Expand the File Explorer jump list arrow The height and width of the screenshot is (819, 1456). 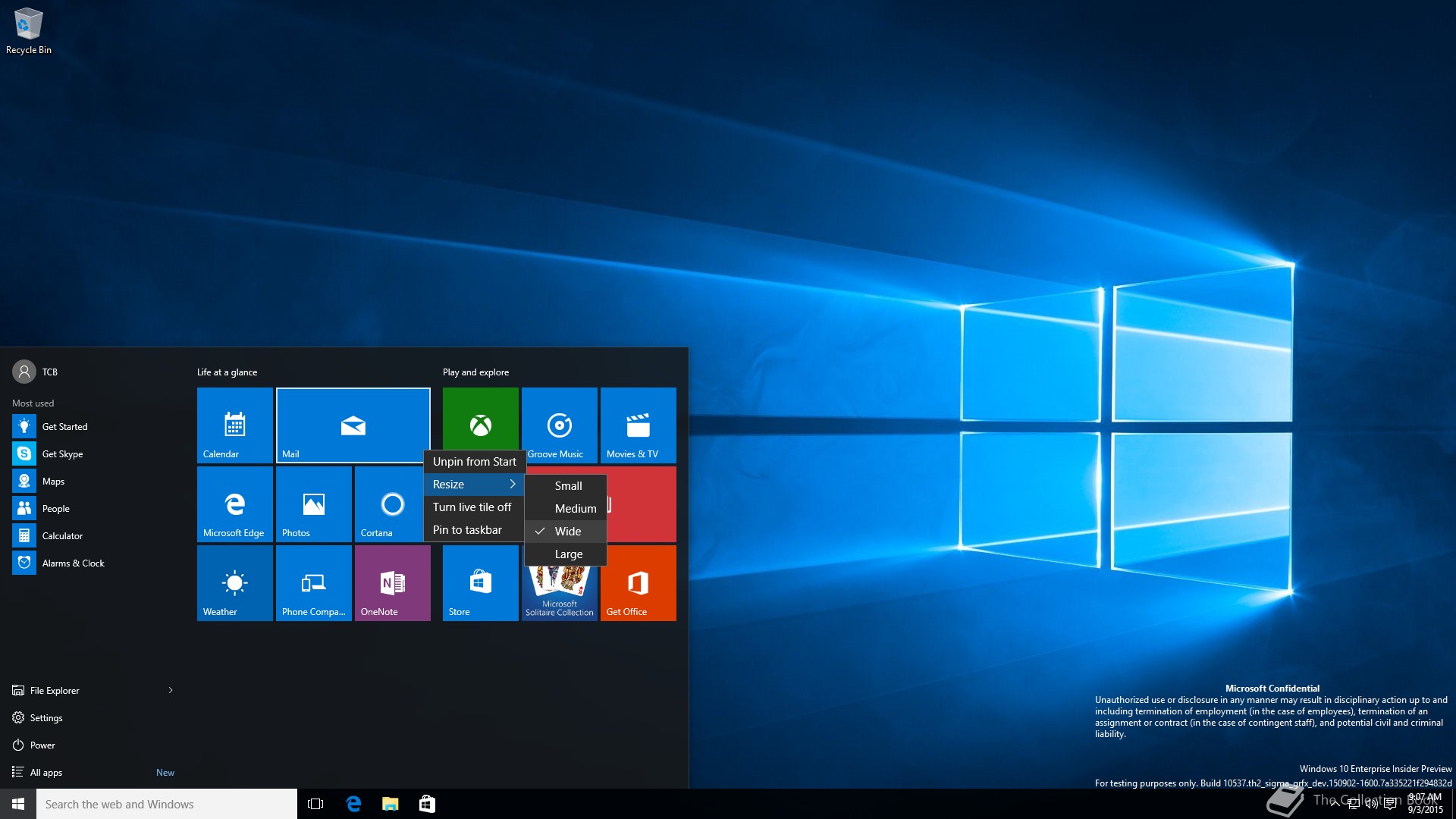(171, 690)
